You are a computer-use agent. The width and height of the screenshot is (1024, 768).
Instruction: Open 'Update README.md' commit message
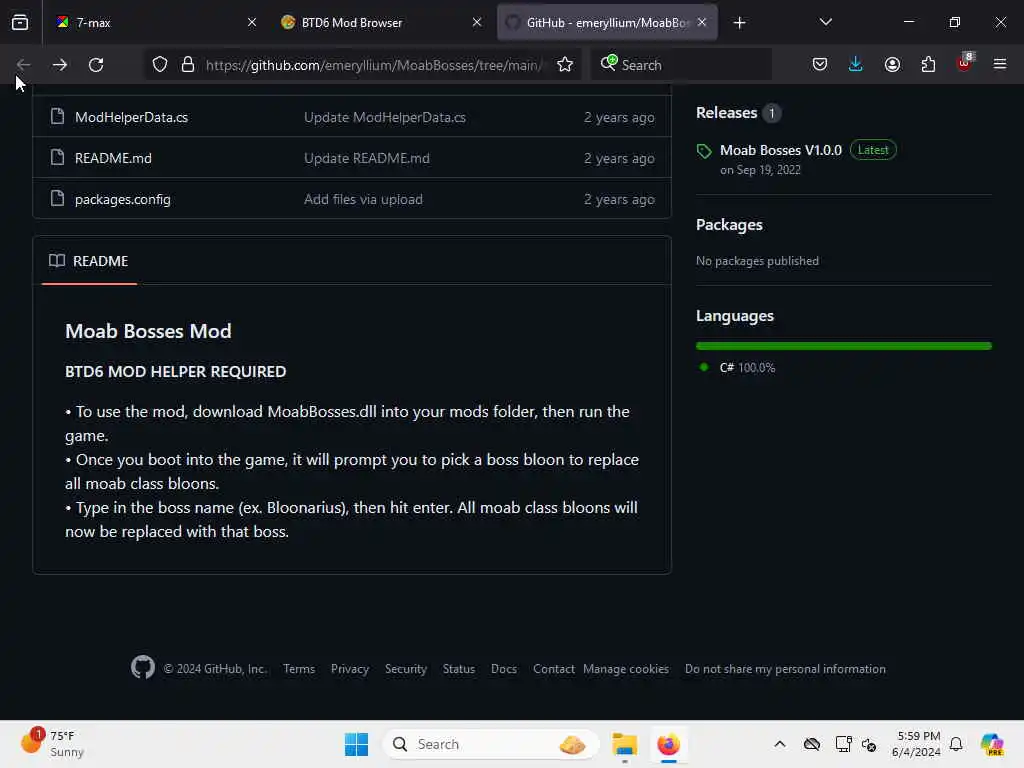click(x=366, y=158)
